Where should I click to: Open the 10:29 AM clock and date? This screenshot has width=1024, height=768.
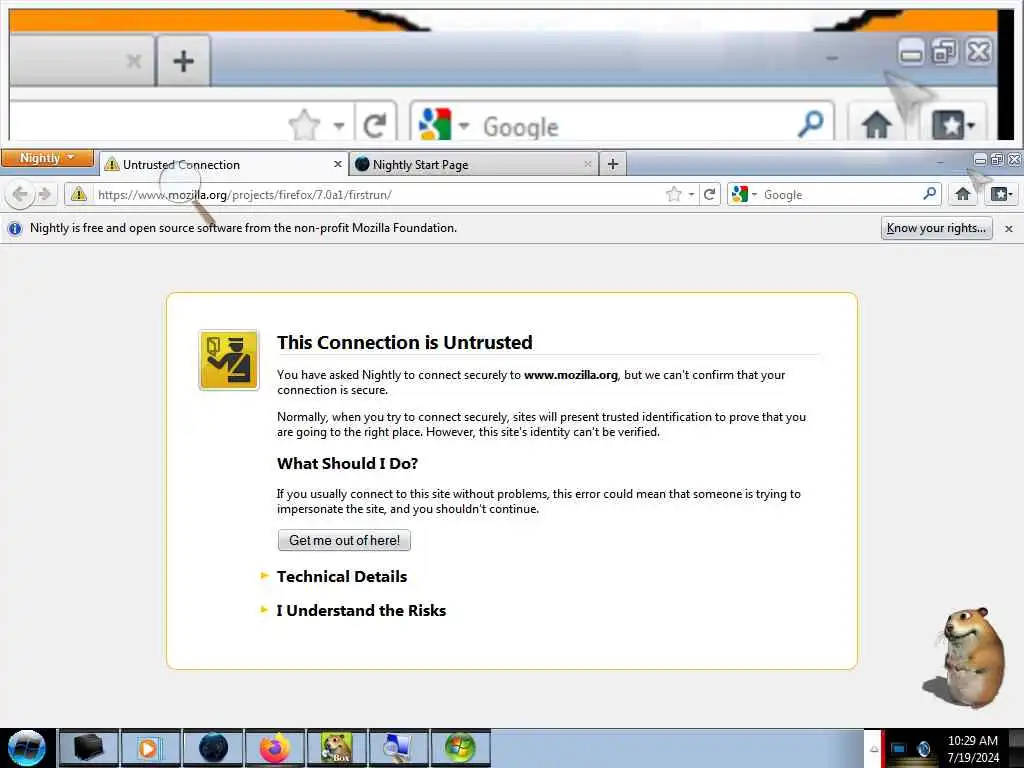[972, 749]
